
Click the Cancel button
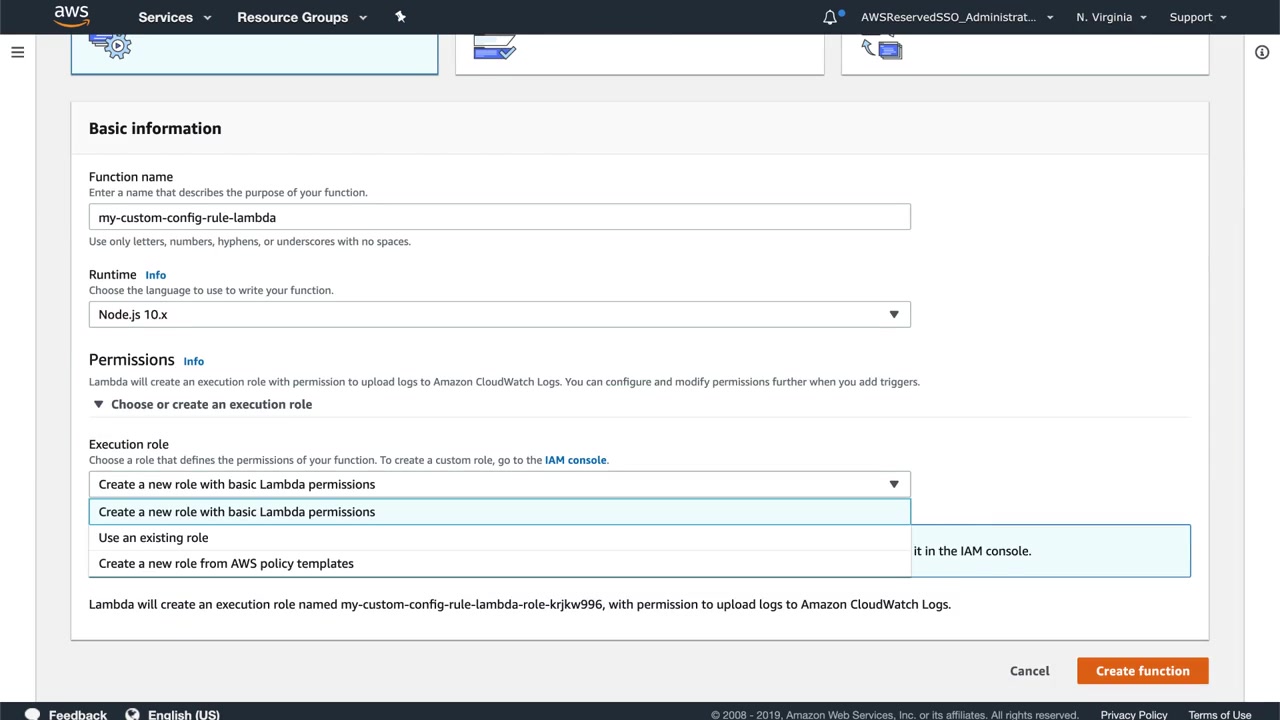(1029, 671)
